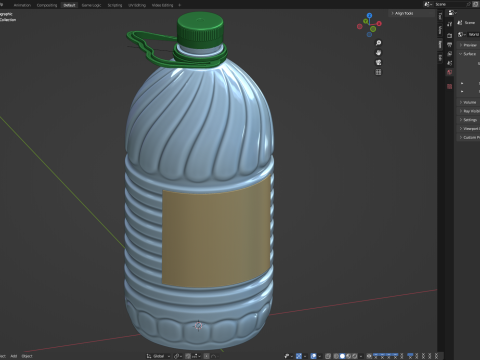This screenshot has height=360, width=480.
Task: Toggle the camera view icon
Action: coord(378,62)
